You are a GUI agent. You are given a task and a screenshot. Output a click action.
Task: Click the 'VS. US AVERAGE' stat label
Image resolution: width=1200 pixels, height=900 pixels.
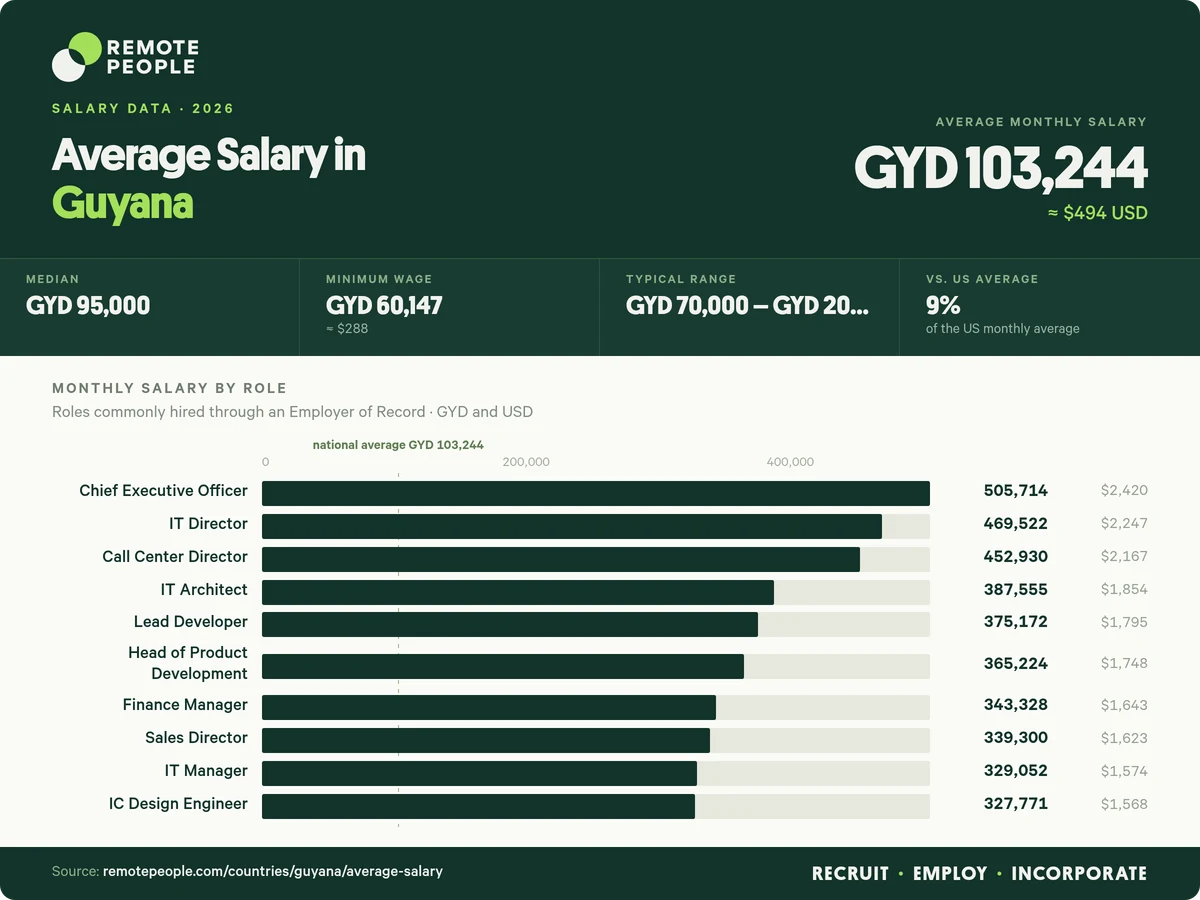982,279
